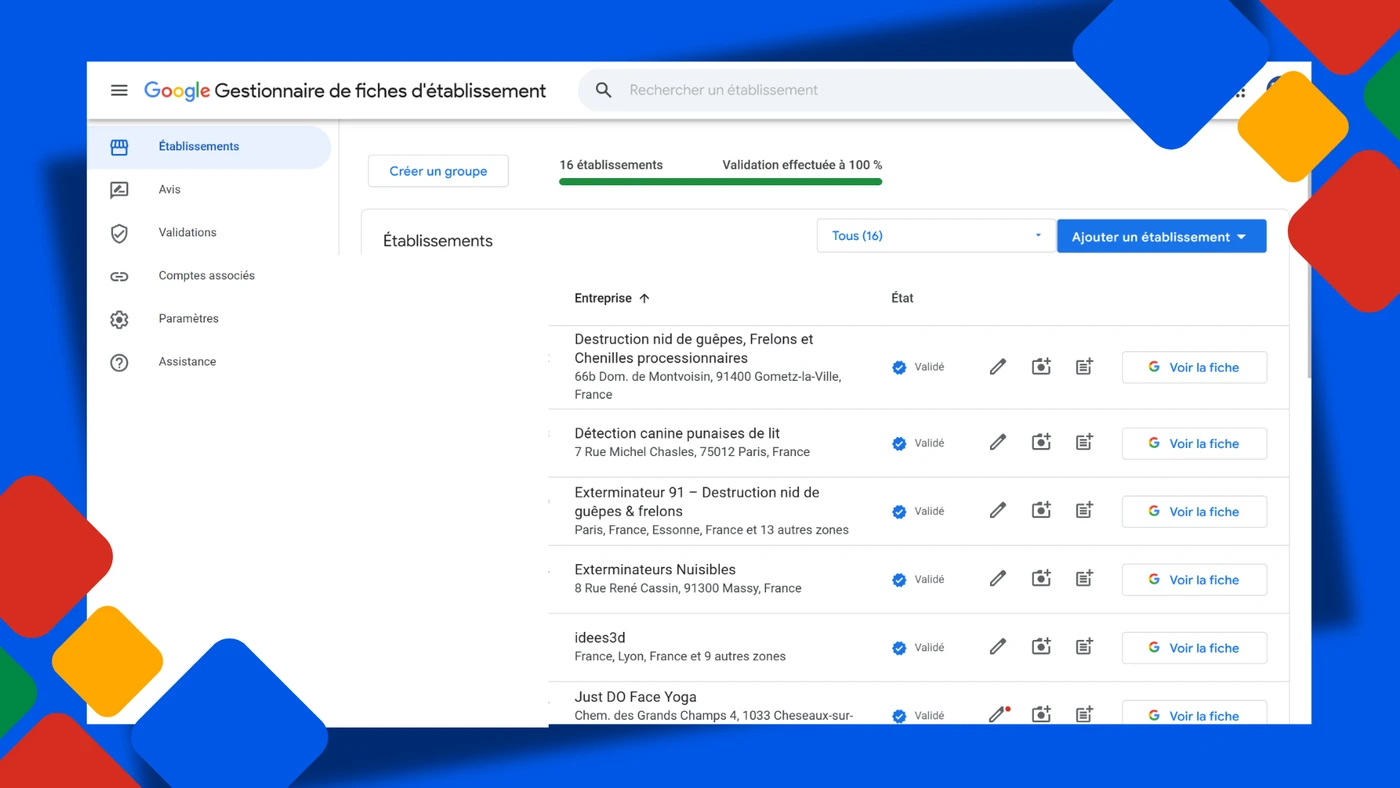
Task: Click the Établissements storefront icon
Action: coord(119,147)
